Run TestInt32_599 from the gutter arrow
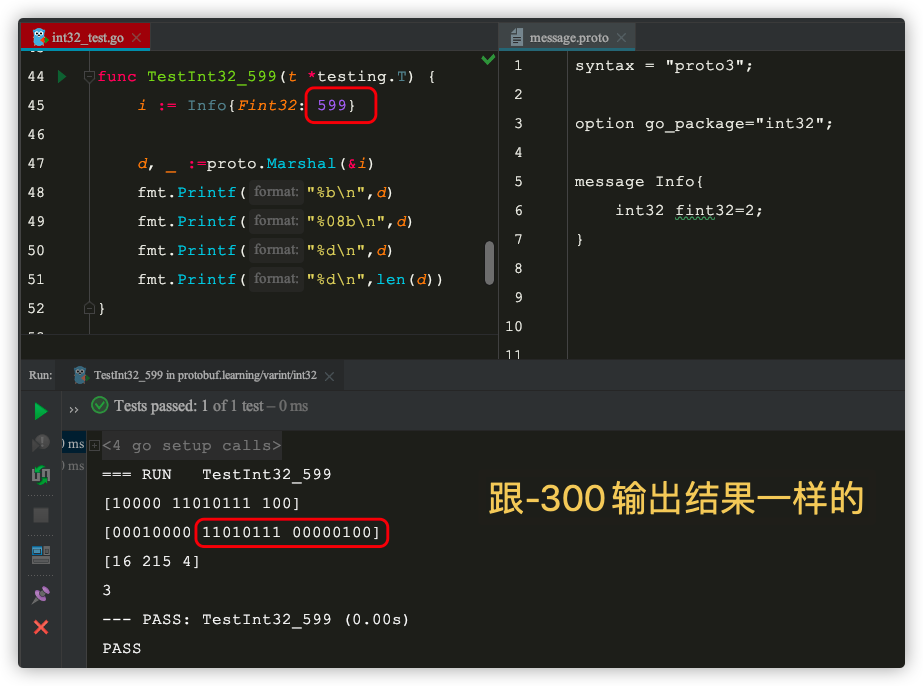Image resolution: width=923 pixels, height=686 pixels. [62, 77]
